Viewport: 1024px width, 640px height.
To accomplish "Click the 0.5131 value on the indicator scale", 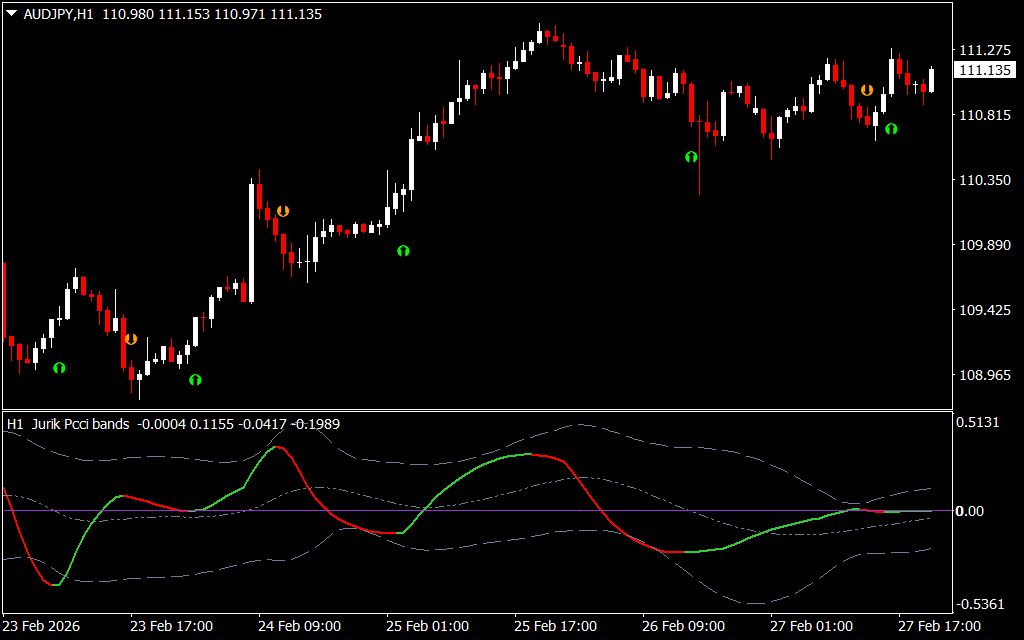I will point(978,422).
